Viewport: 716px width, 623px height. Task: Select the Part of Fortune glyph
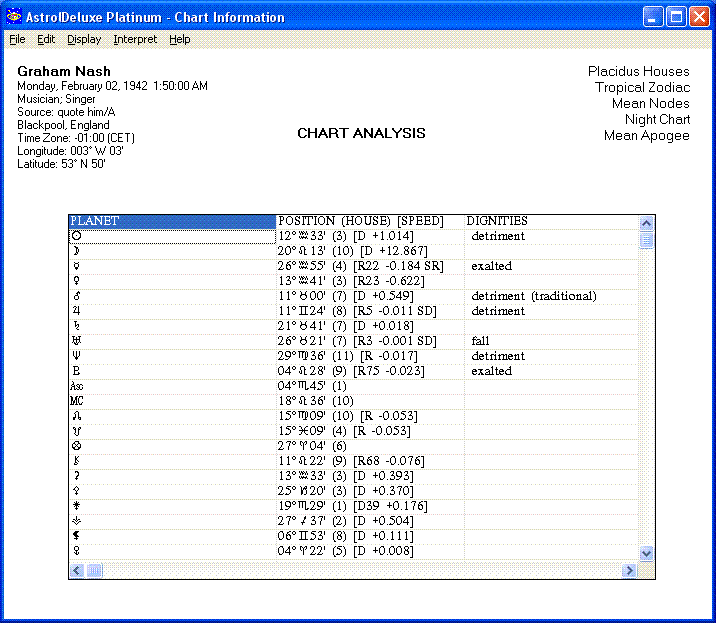tap(76, 446)
